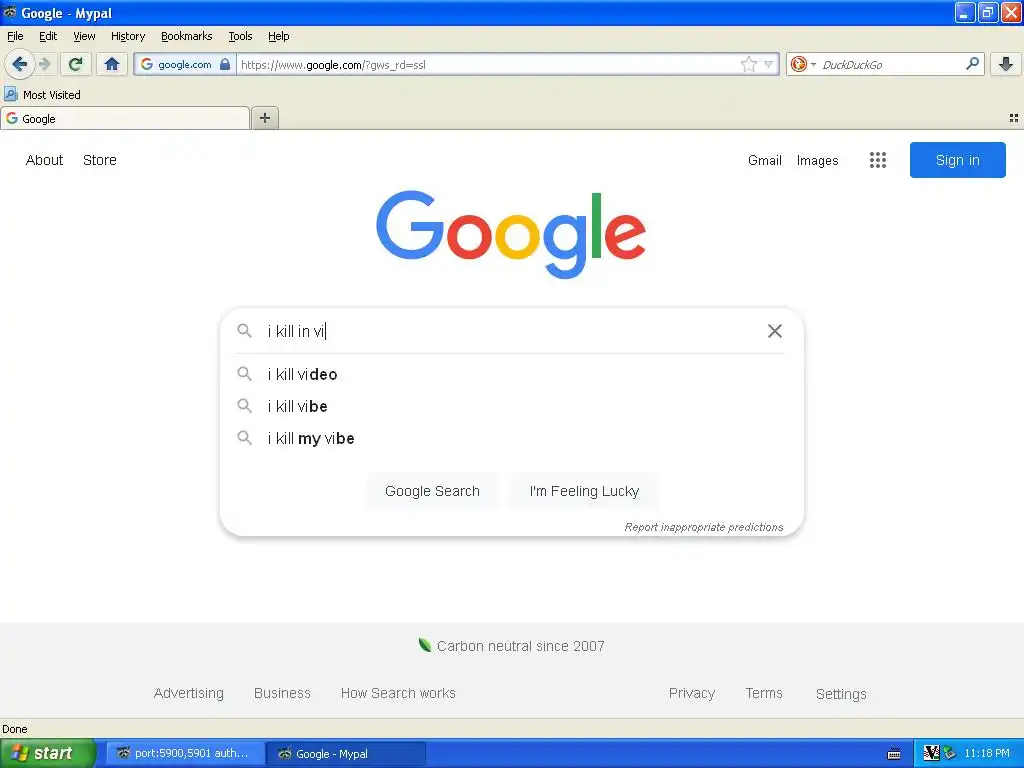Go back with the browser back arrow
The height and width of the screenshot is (768, 1024).
[x=19, y=64]
